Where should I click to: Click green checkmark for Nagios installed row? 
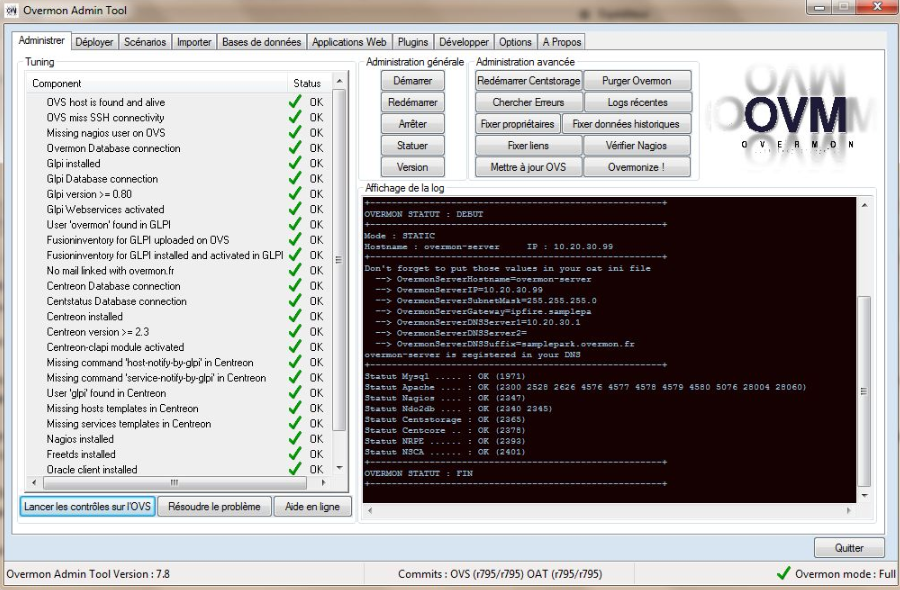click(x=295, y=439)
